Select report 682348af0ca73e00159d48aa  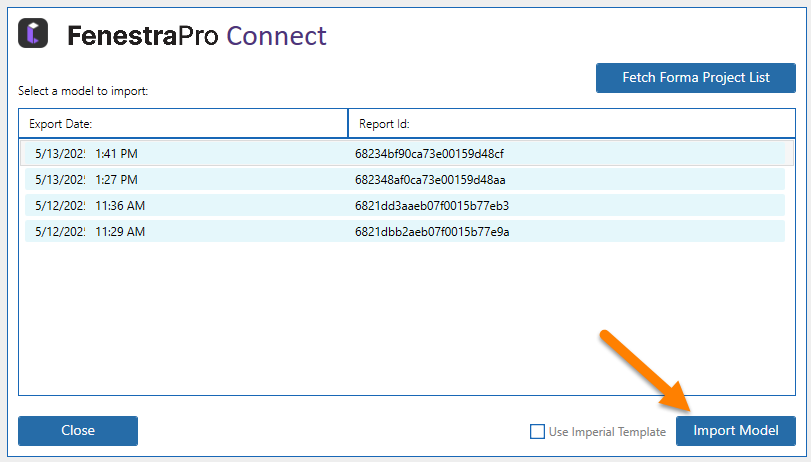405,180
